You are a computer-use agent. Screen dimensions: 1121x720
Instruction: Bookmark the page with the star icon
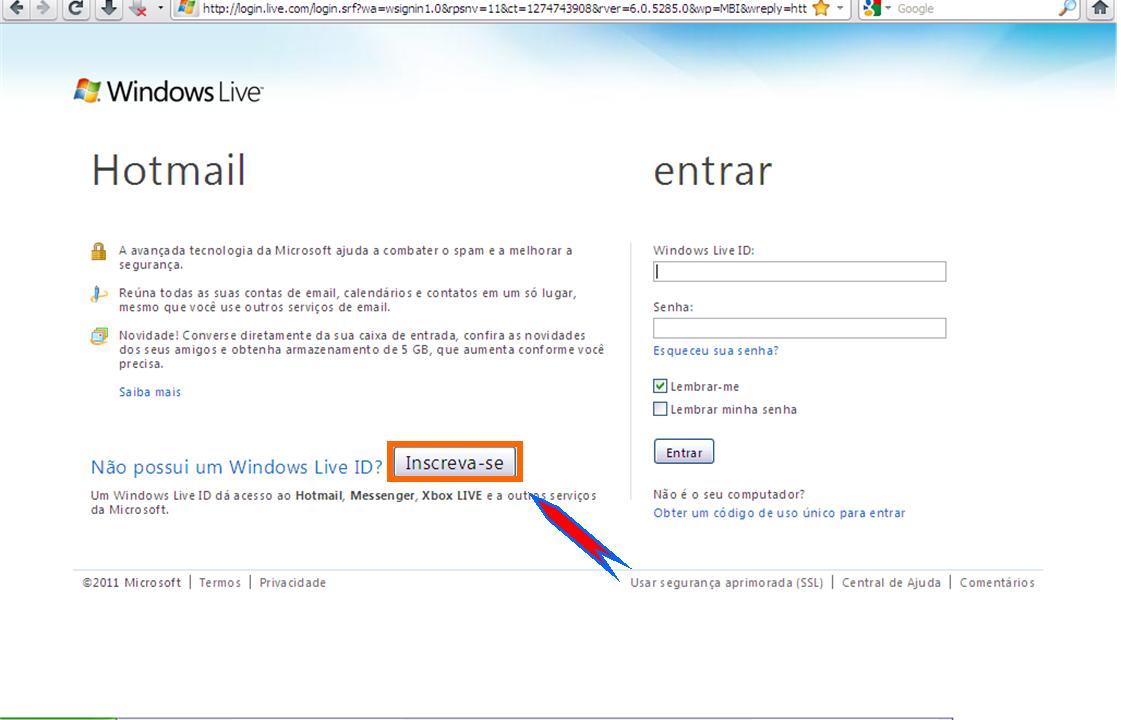[x=821, y=9]
